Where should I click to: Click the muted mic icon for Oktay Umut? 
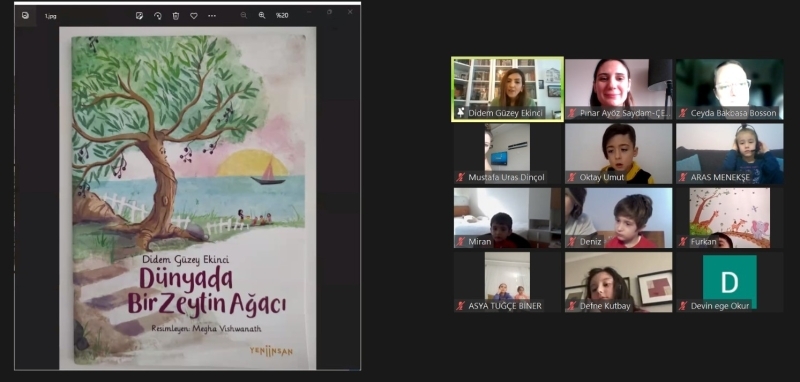(572, 177)
